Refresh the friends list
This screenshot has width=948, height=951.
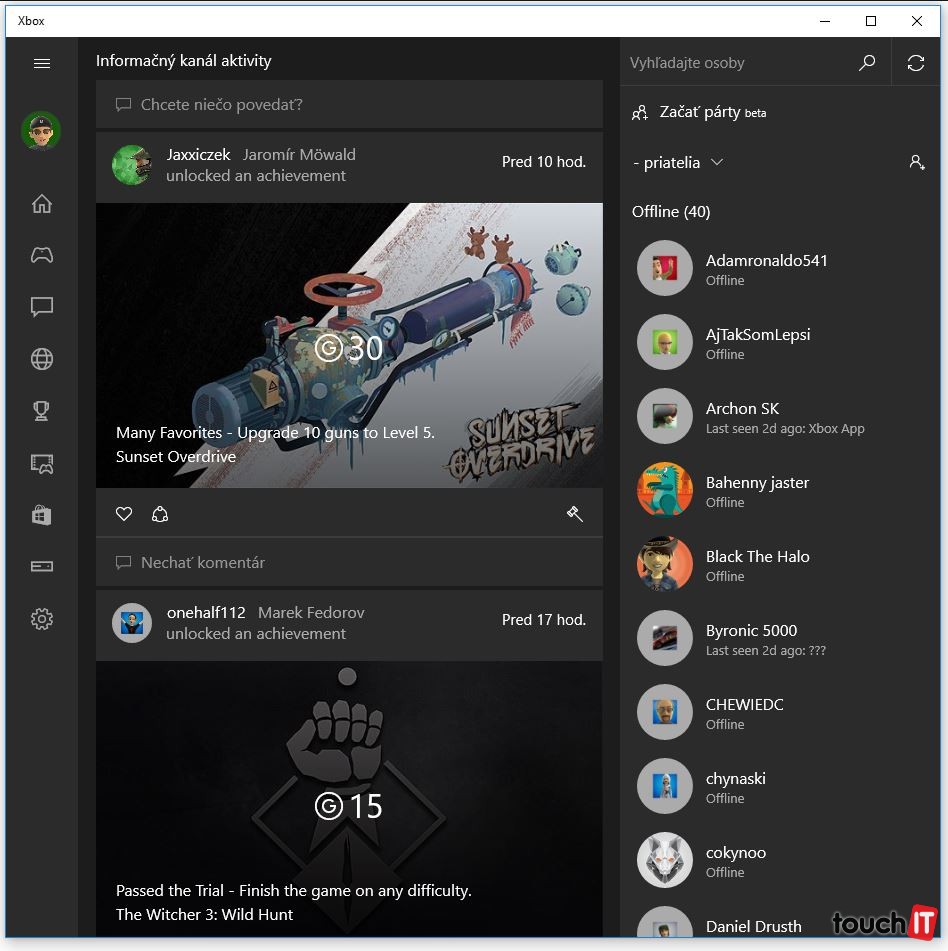[x=916, y=63]
